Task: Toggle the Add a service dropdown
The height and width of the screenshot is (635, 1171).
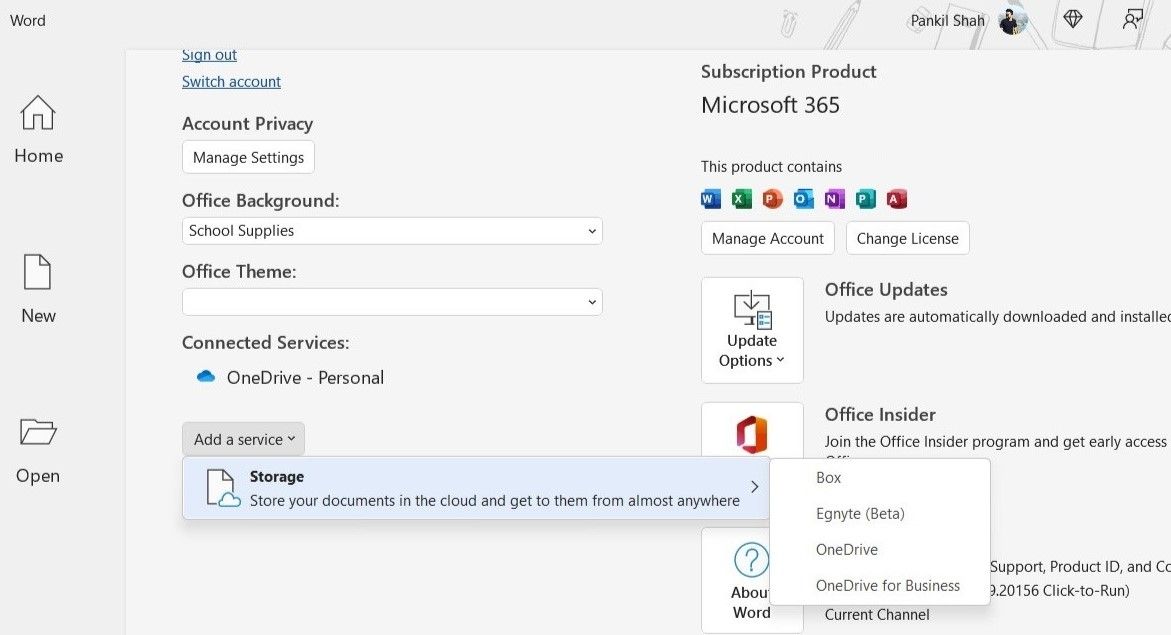Action: tap(243, 439)
